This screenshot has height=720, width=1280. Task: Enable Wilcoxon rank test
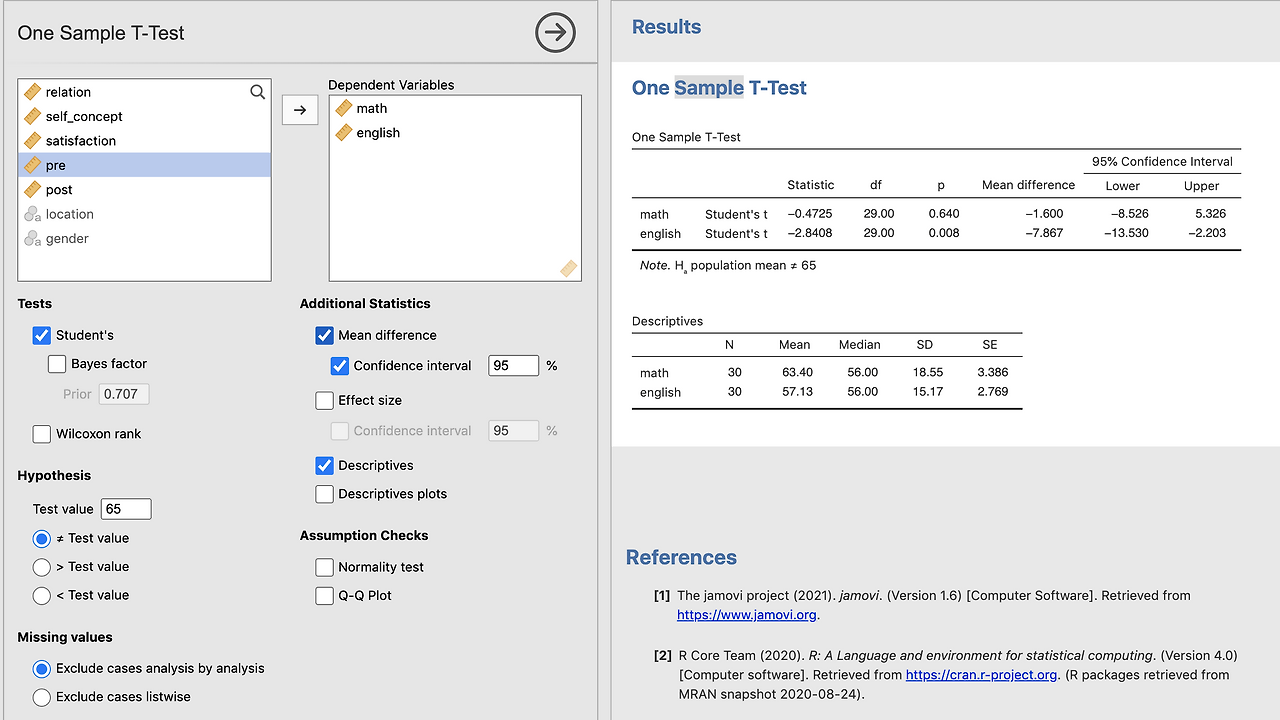42,434
